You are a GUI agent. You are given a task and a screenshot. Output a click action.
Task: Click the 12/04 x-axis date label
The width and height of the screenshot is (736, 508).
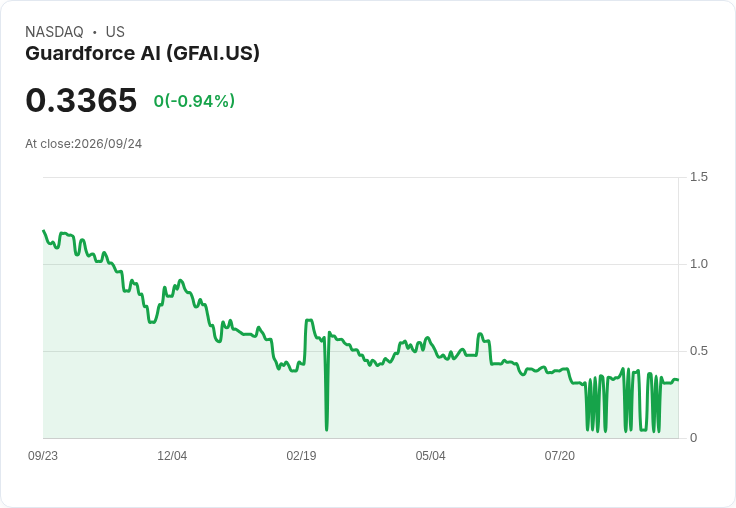point(172,456)
